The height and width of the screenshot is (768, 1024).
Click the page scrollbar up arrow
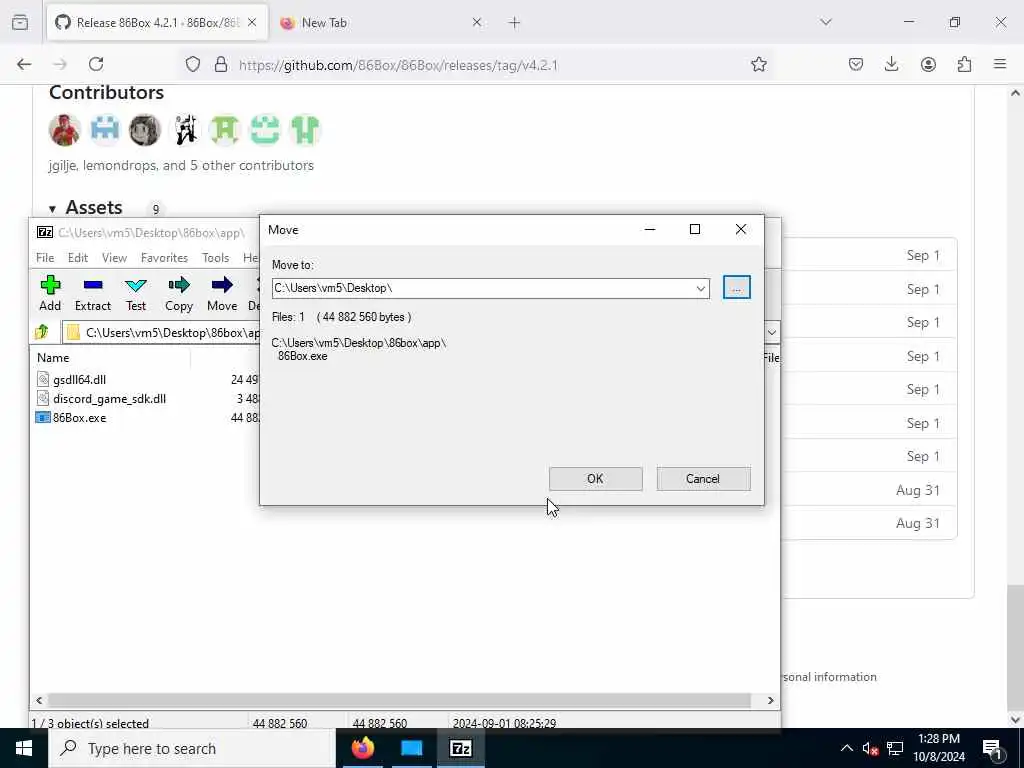point(1015,93)
